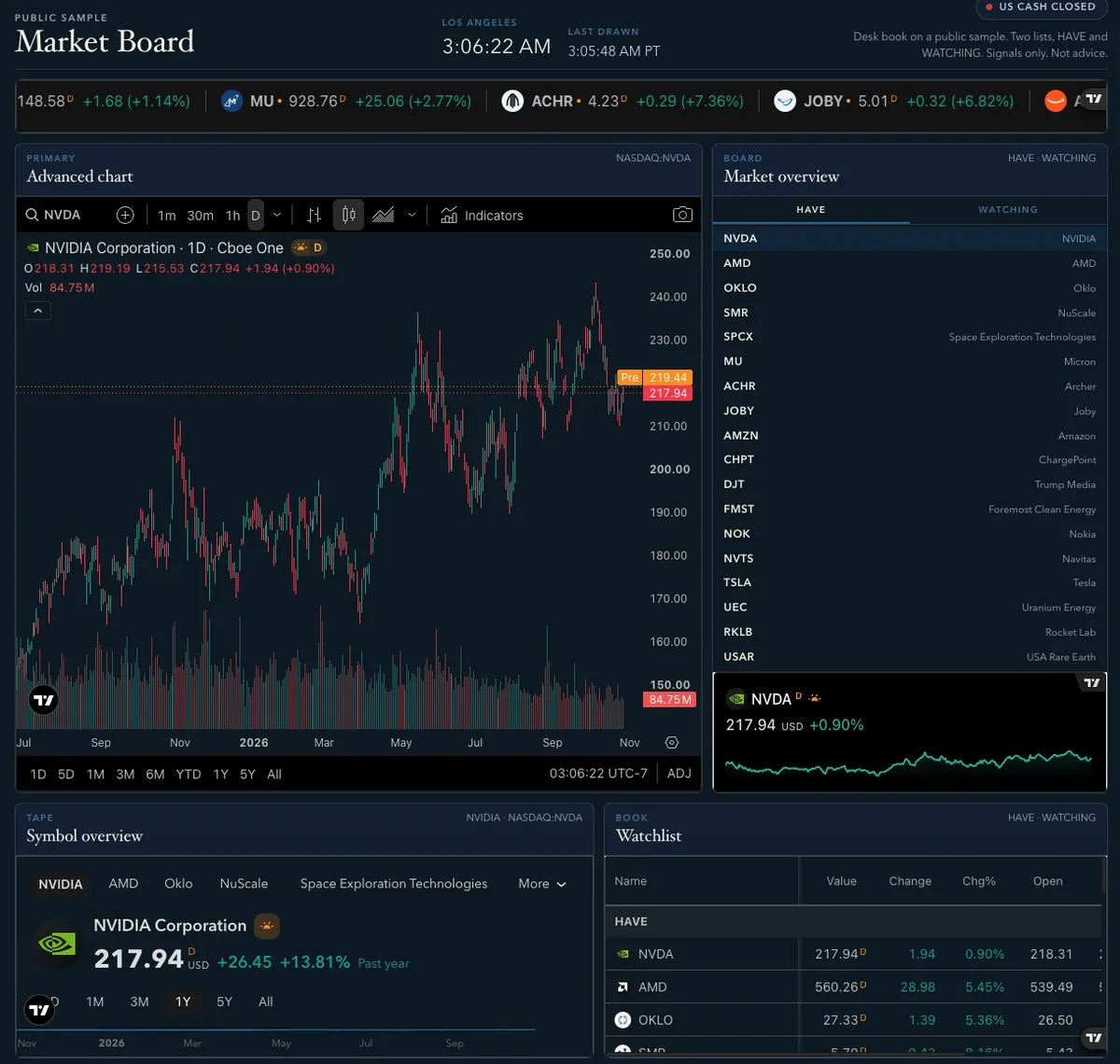Screen dimensions: 1120x1064
Task: Set chart range to 5D
Action: click(66, 774)
